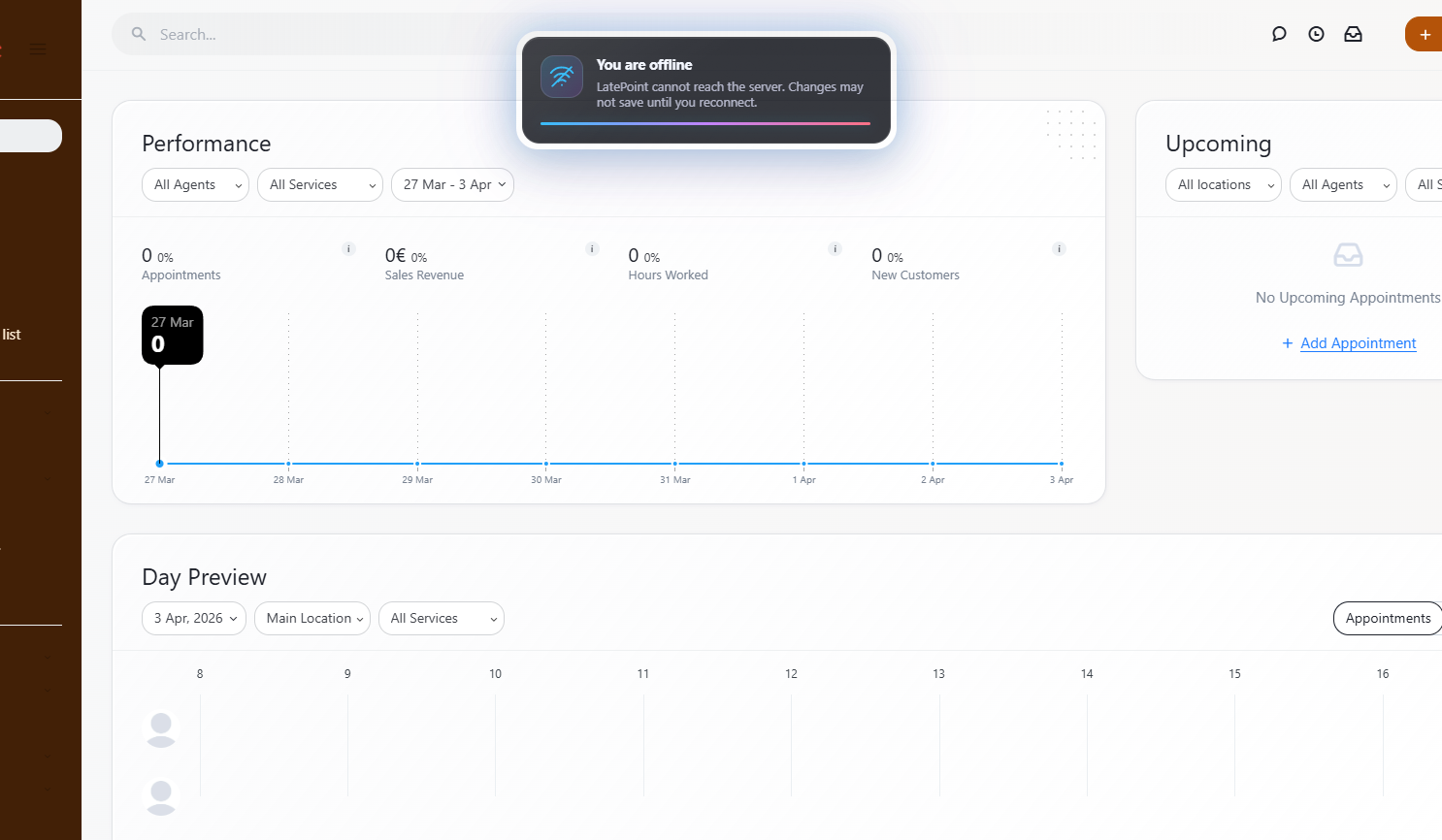
Task: Open the 27 Mar - 3 Apr date range picker
Action: [x=452, y=185]
